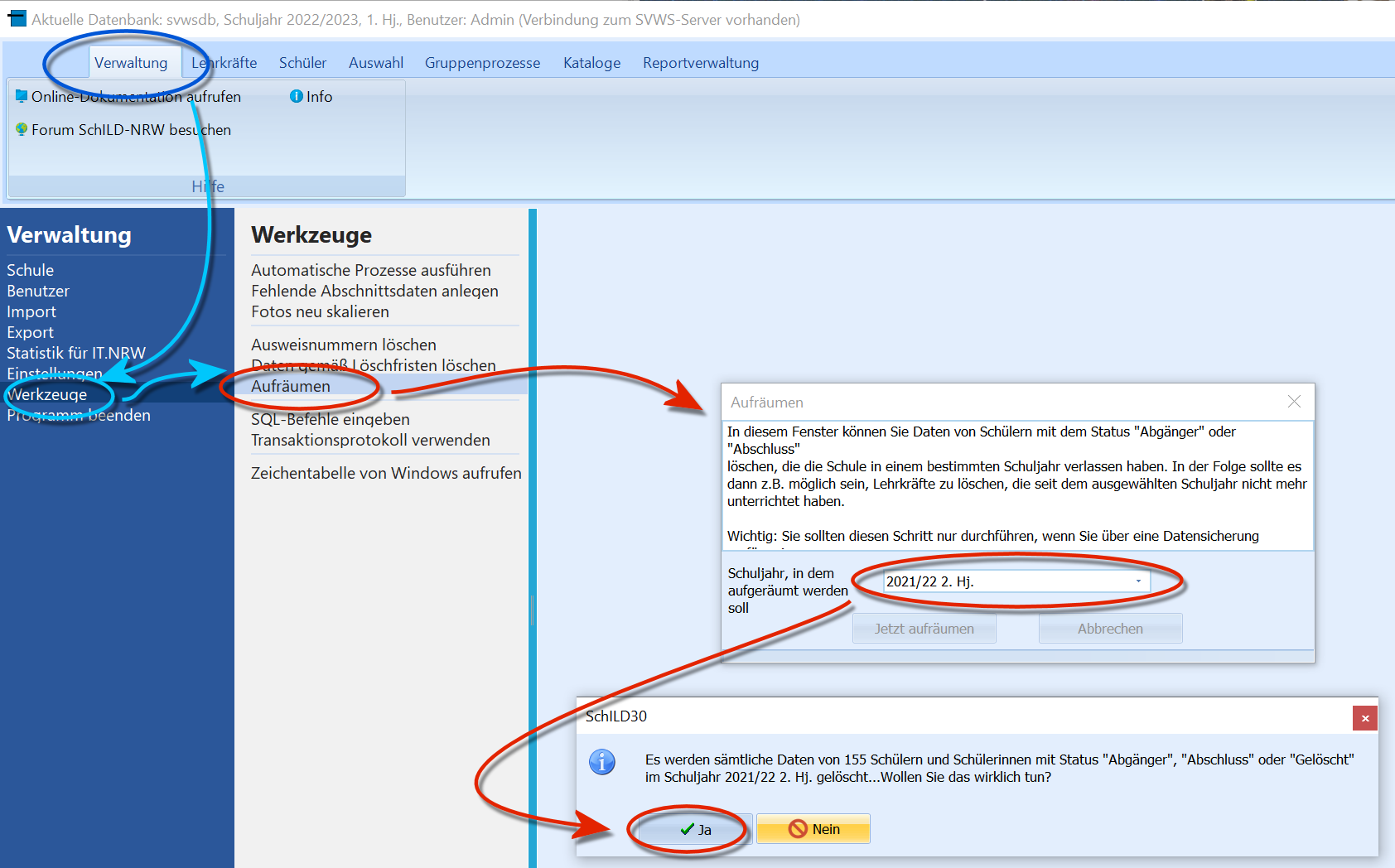
Task: Close the Aufräumen window
Action: point(1294,402)
